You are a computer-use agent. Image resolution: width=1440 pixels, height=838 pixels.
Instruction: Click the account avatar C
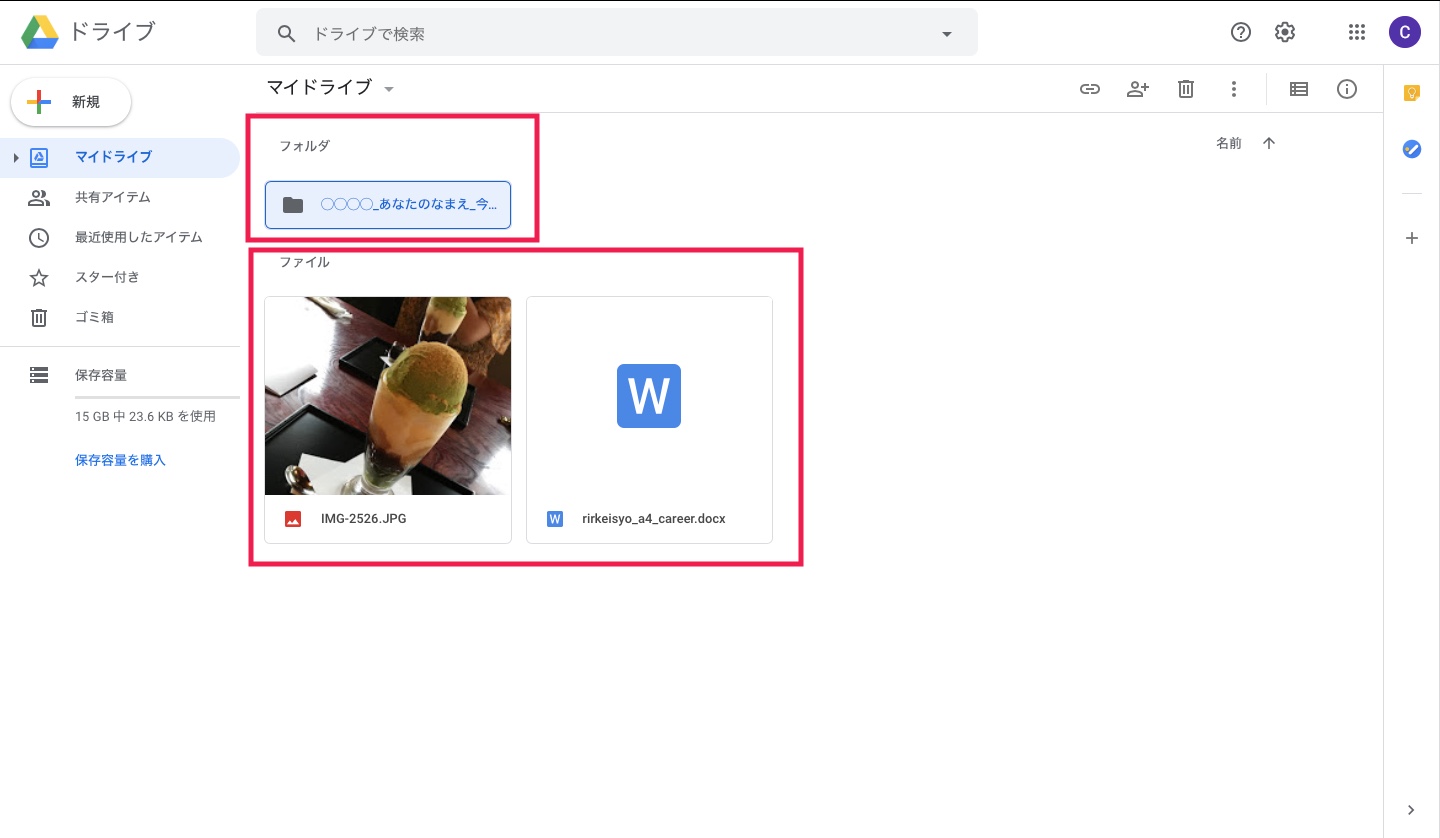[1405, 32]
